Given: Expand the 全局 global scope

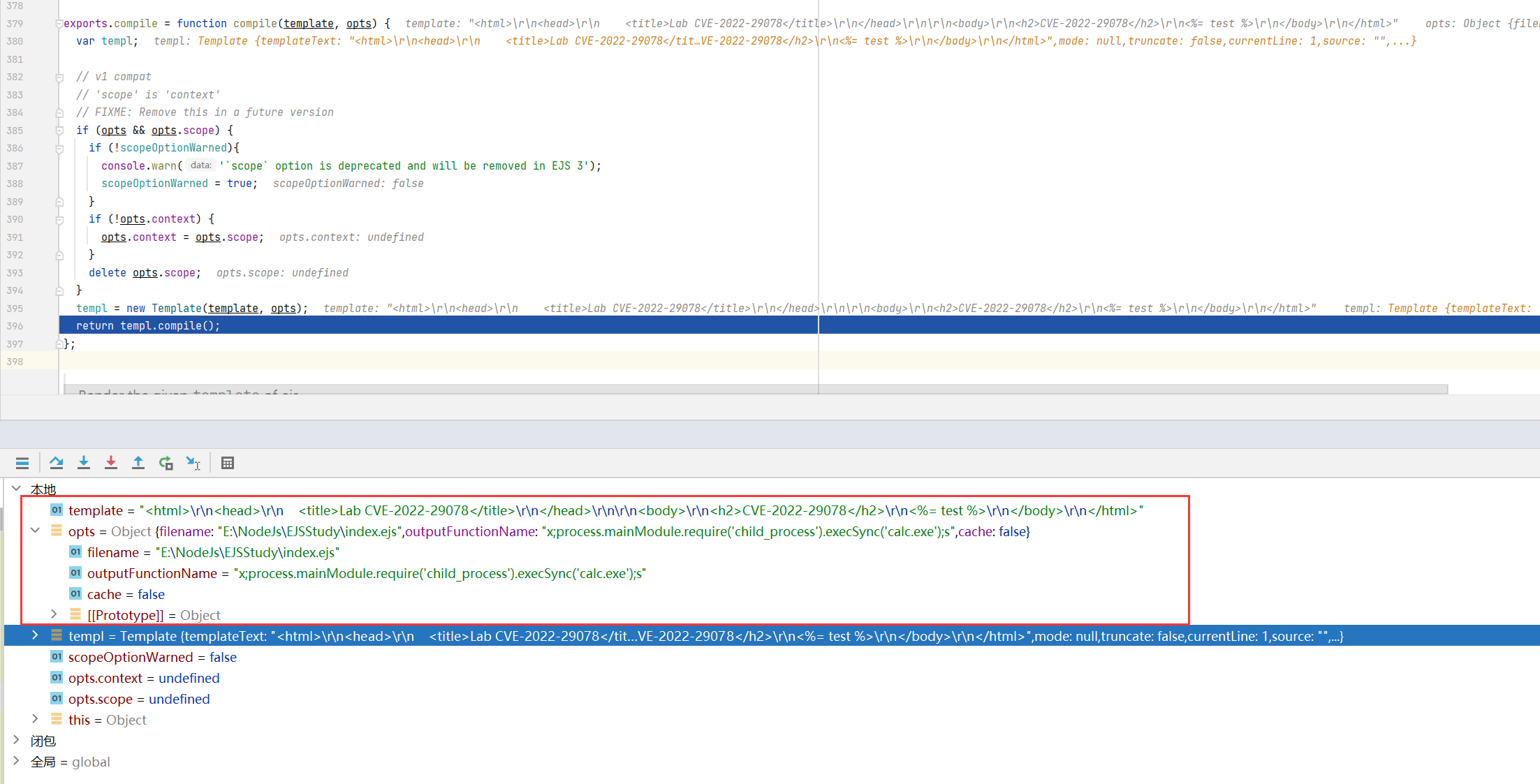Looking at the screenshot, I should [16, 760].
